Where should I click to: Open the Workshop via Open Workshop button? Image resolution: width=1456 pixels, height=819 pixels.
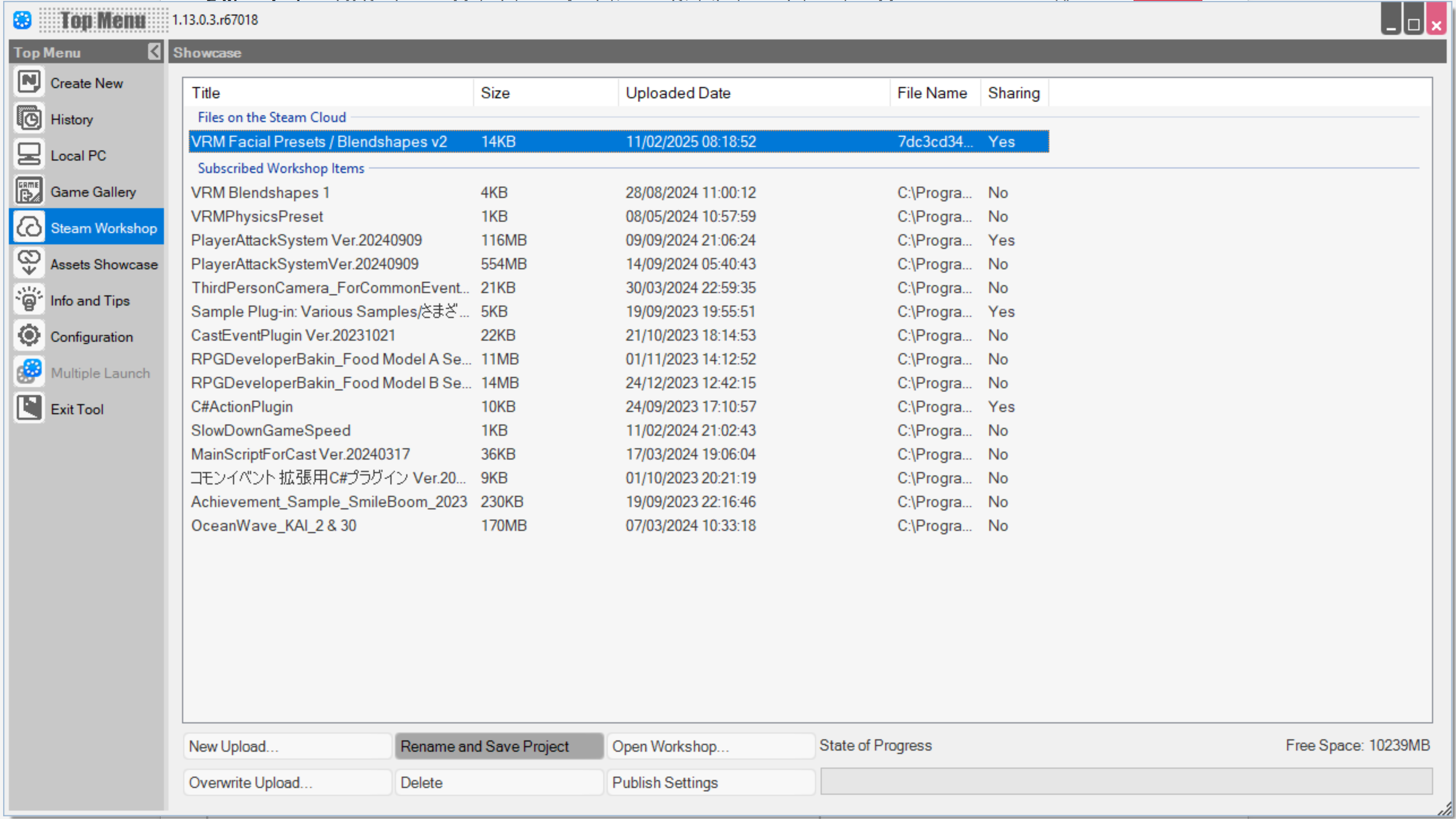point(710,746)
